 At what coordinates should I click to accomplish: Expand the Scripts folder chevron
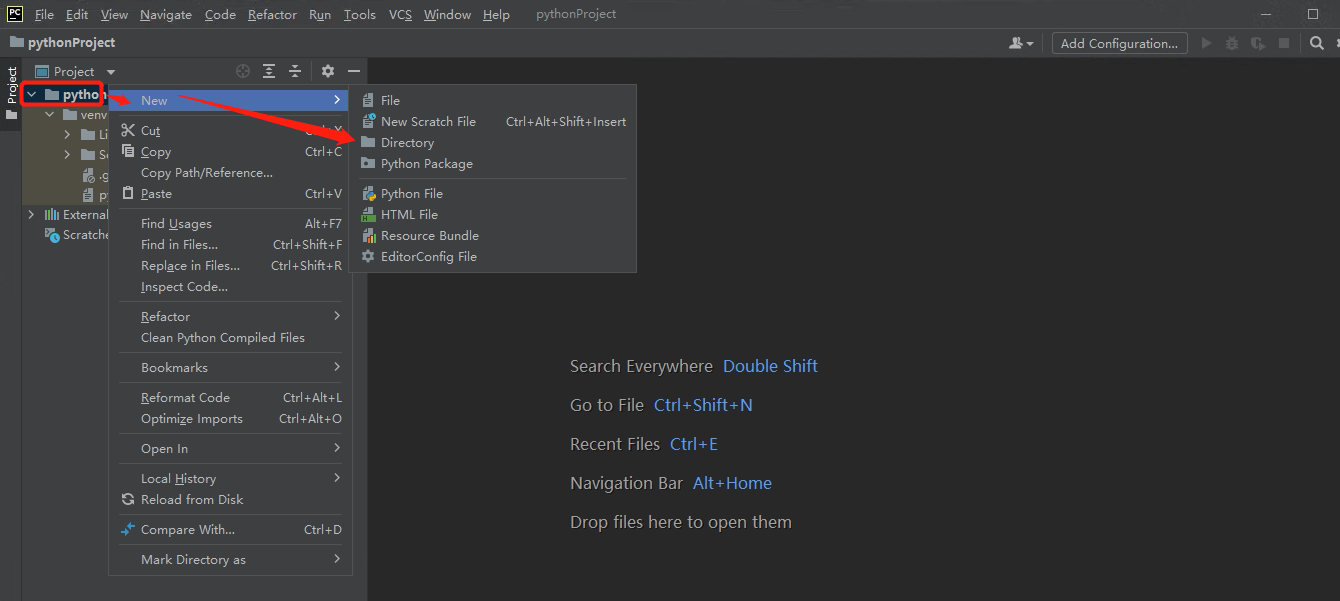(x=67, y=154)
